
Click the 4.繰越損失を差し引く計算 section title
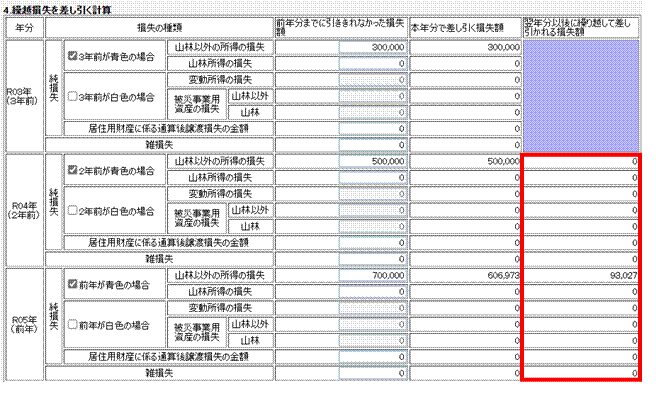[x=57, y=10]
